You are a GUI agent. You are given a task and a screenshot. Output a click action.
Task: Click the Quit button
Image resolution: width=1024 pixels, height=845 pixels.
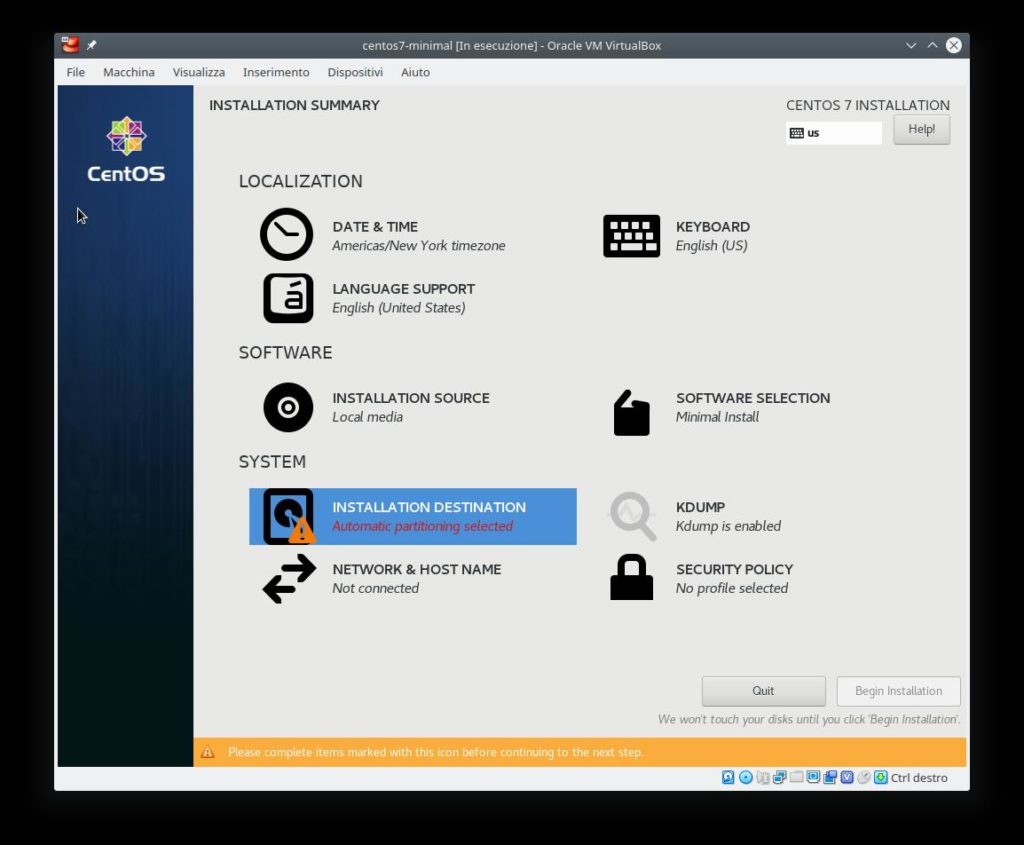[763, 690]
